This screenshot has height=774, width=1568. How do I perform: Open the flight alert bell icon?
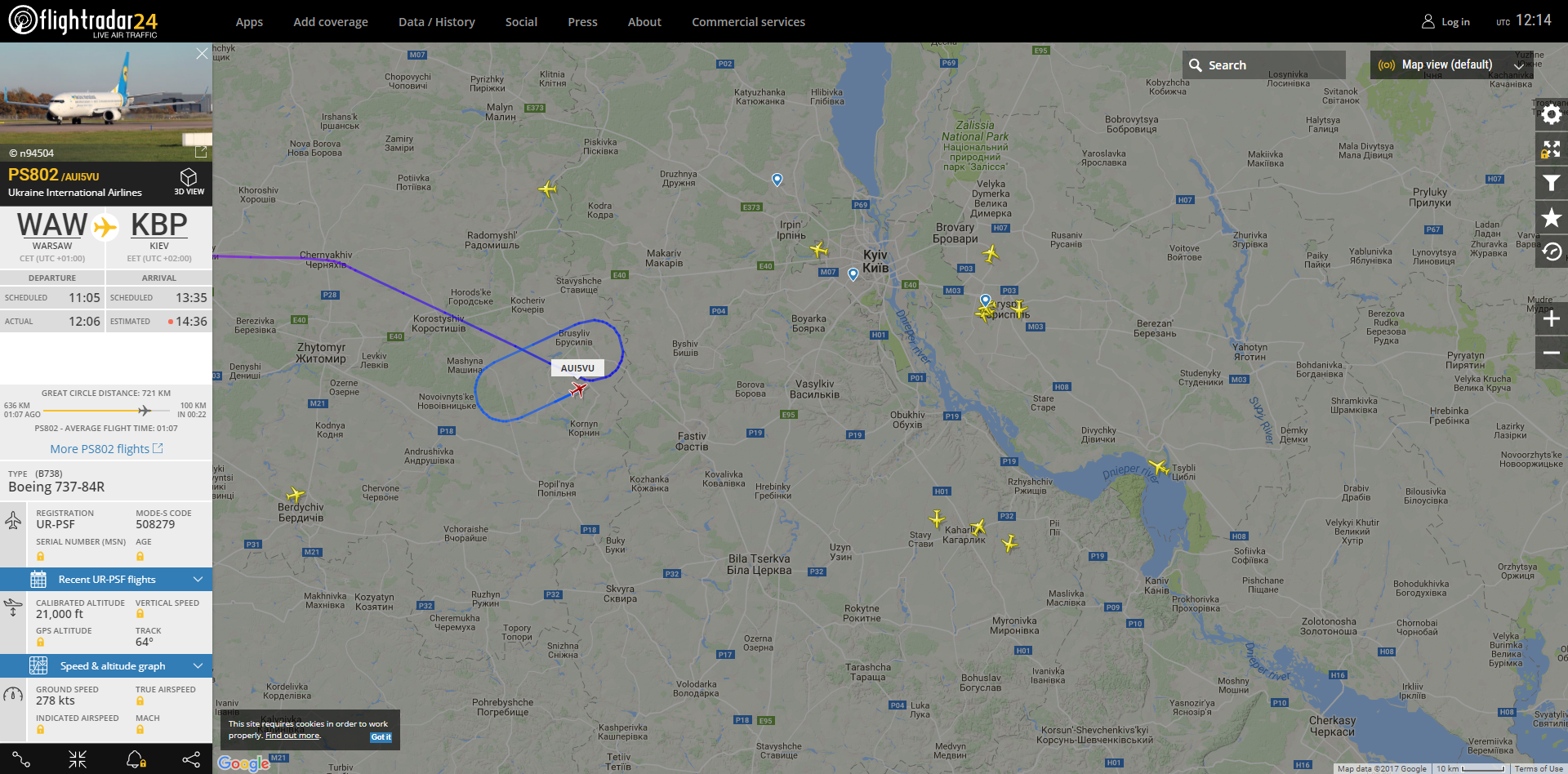[136, 759]
